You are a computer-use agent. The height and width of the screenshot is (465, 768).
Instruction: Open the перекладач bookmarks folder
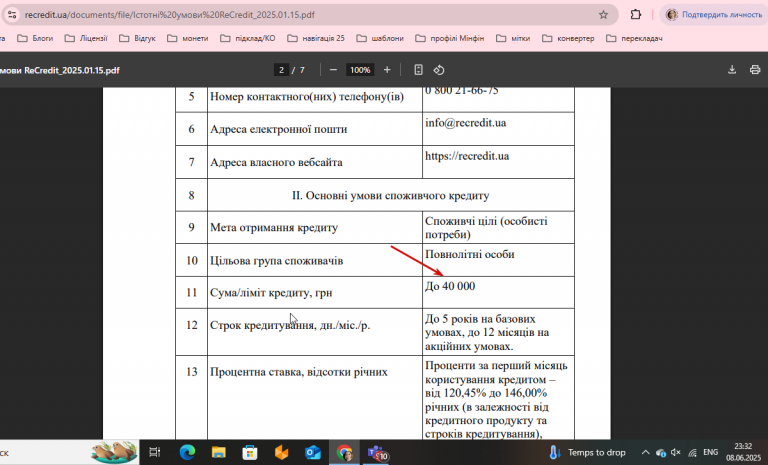coord(634,38)
